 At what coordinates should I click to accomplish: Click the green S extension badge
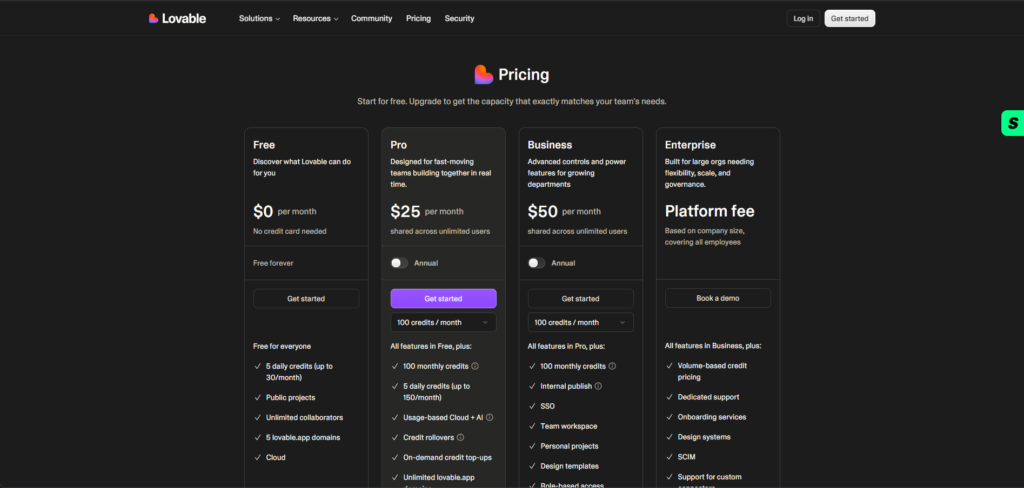tap(1012, 123)
